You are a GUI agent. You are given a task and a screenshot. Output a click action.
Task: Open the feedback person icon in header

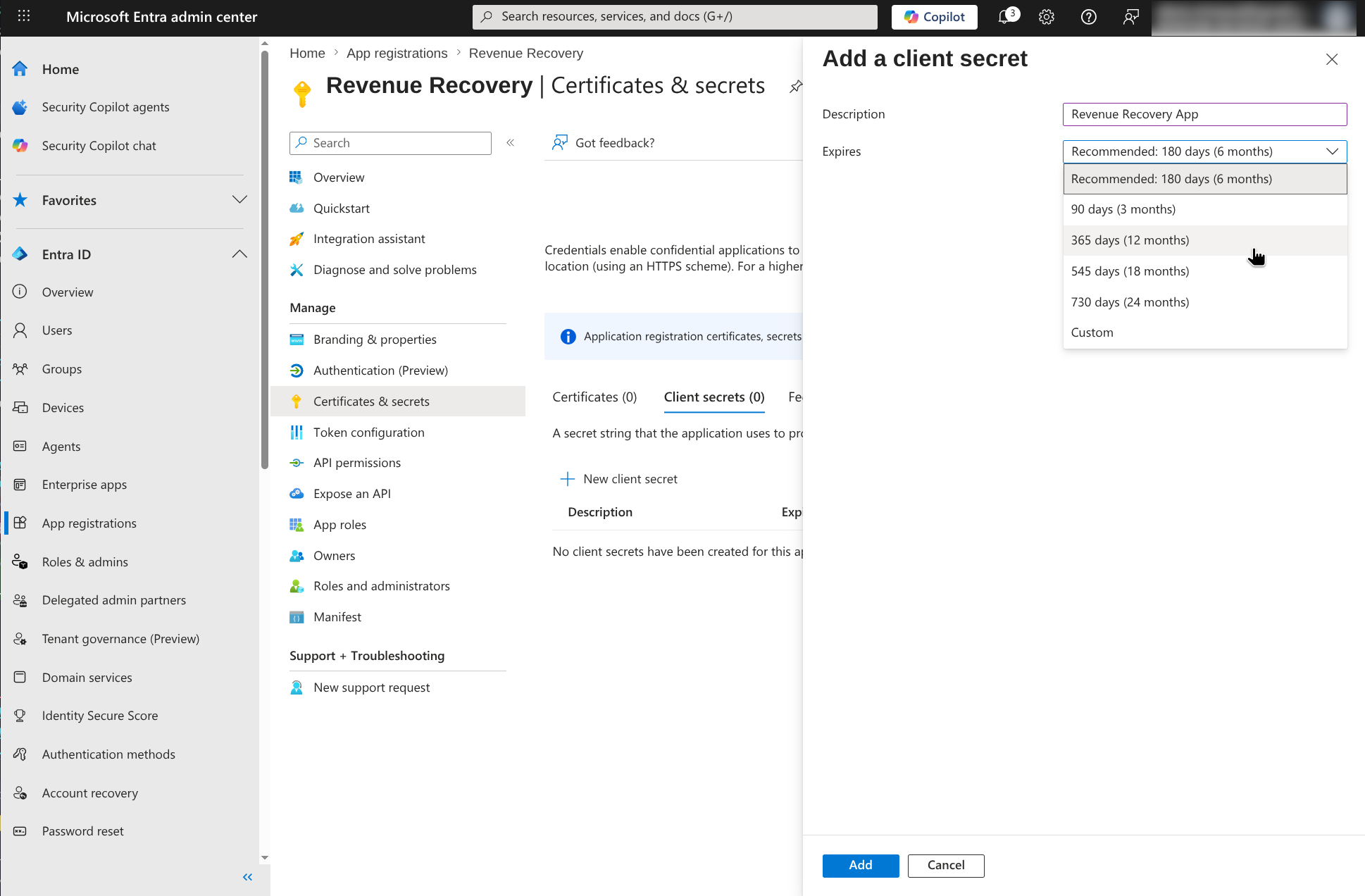coord(1130,17)
